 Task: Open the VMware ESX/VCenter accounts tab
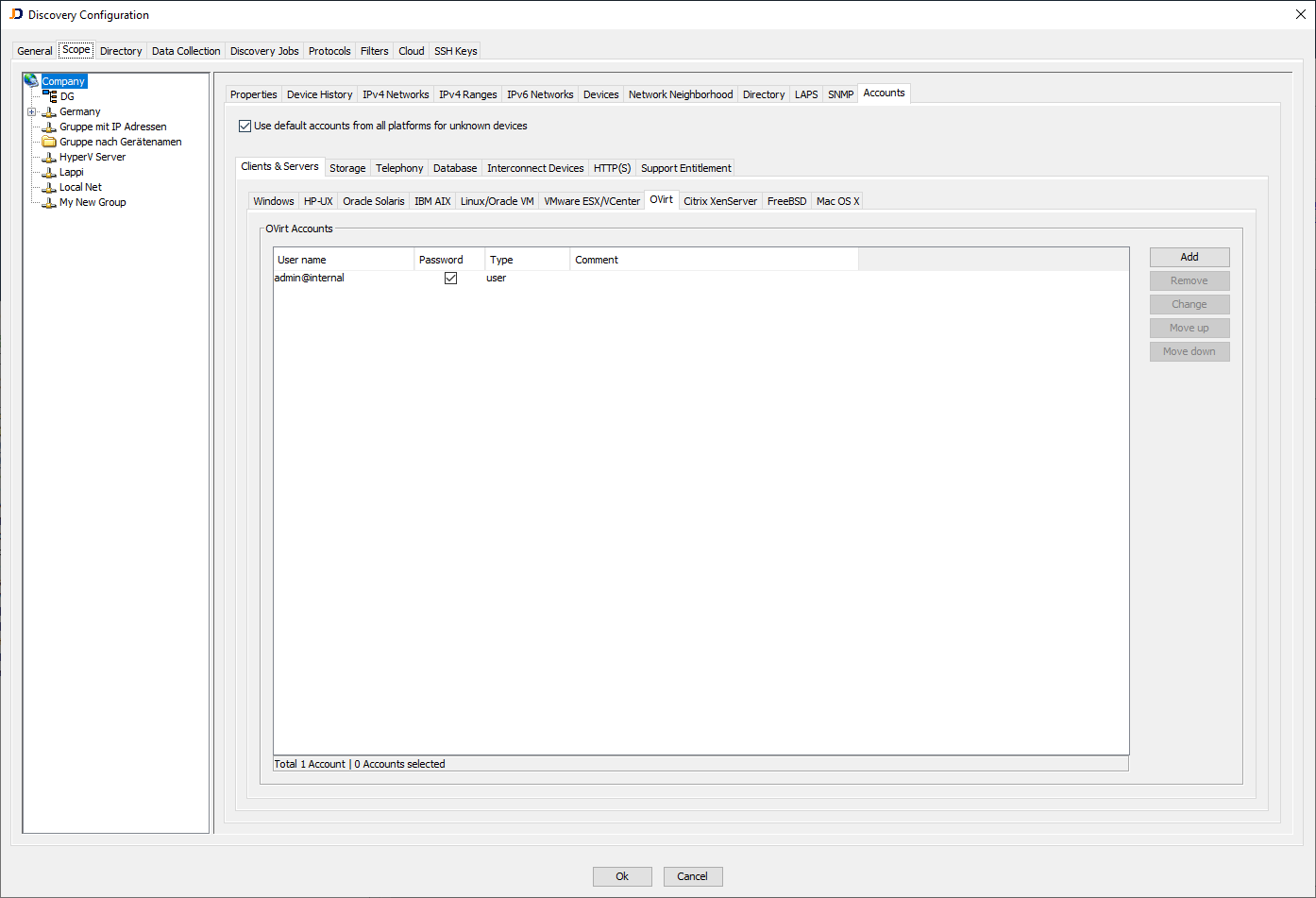click(x=592, y=200)
